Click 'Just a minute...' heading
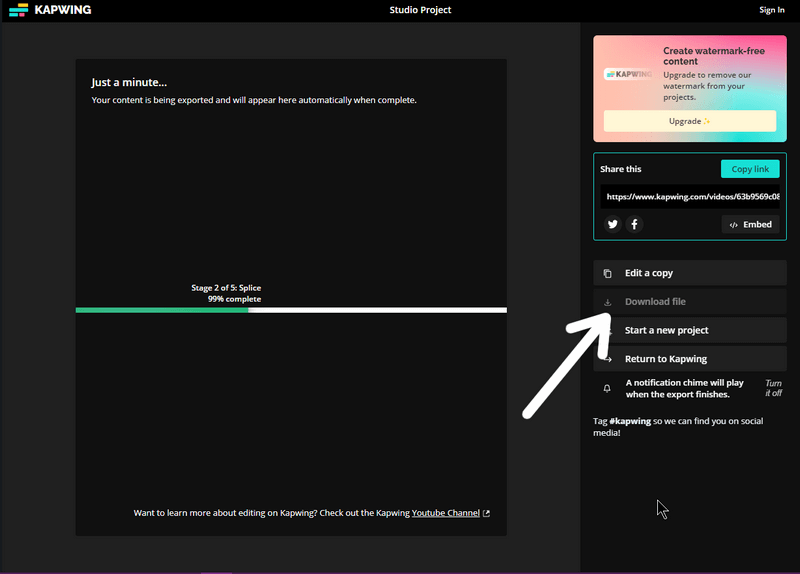Image resolution: width=800 pixels, height=574 pixels. pos(129,82)
